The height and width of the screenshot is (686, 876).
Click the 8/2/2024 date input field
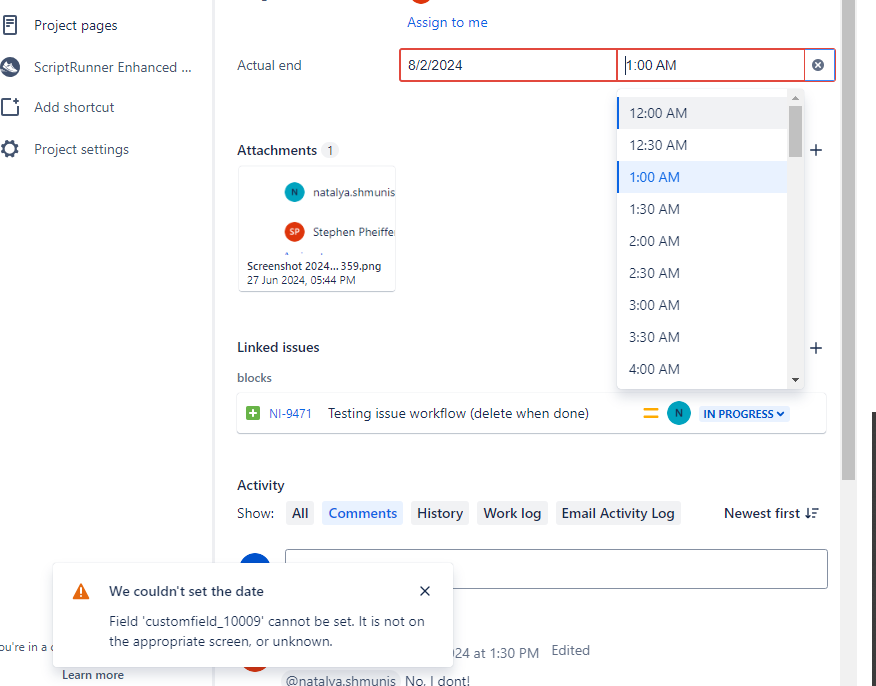pyautogui.click(x=507, y=64)
